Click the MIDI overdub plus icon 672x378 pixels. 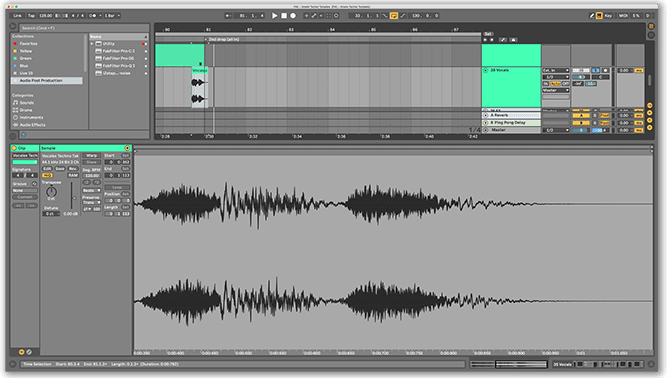click(306, 15)
